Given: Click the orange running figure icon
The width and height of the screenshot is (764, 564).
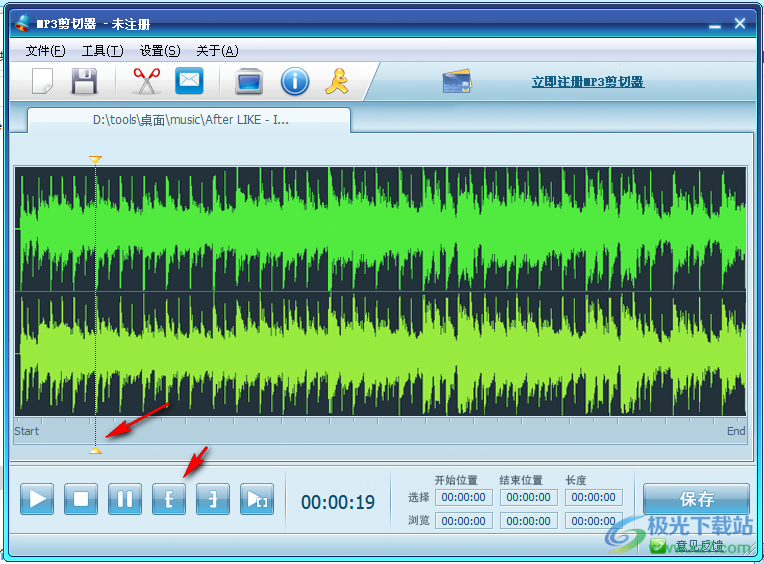Looking at the screenshot, I should point(337,81).
